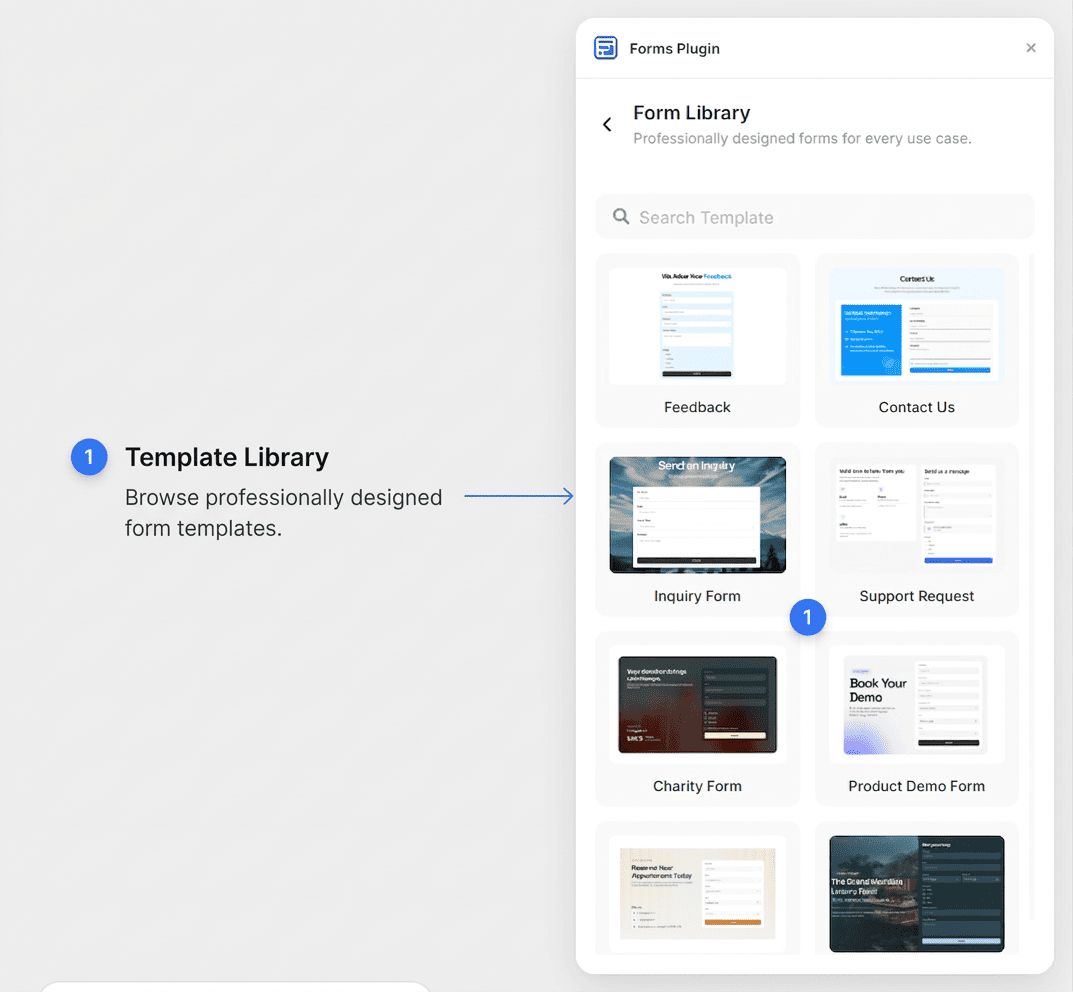Image resolution: width=1073 pixels, height=992 pixels.
Task: Click the Feedback template label
Action: point(697,407)
